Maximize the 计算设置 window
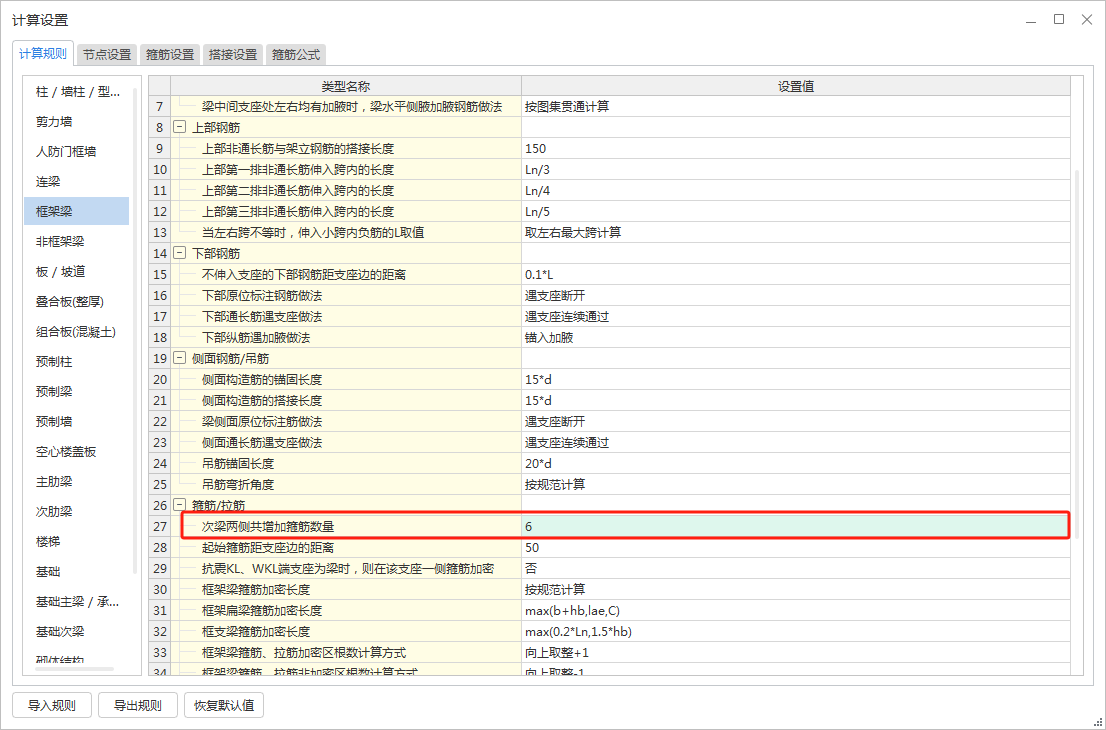The width and height of the screenshot is (1106, 730). tap(1059, 20)
